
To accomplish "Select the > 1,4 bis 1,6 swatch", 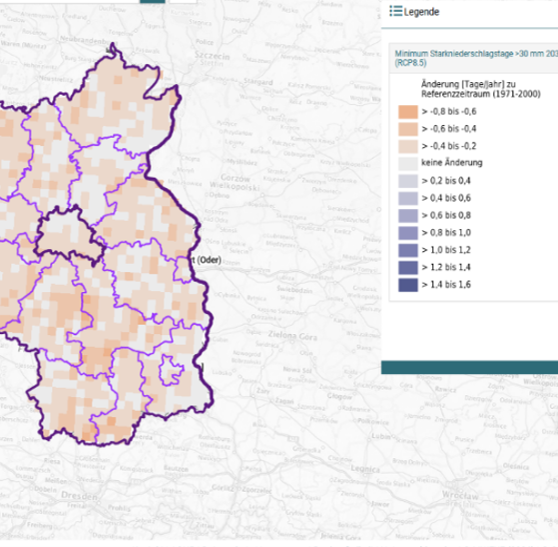I will [408, 285].
